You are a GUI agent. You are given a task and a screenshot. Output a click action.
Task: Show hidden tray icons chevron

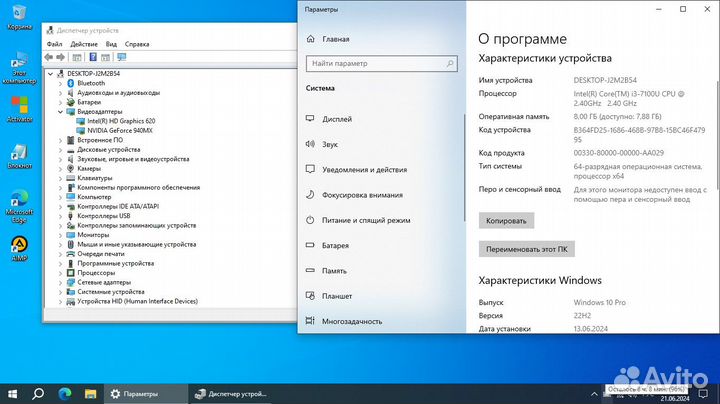coord(594,394)
